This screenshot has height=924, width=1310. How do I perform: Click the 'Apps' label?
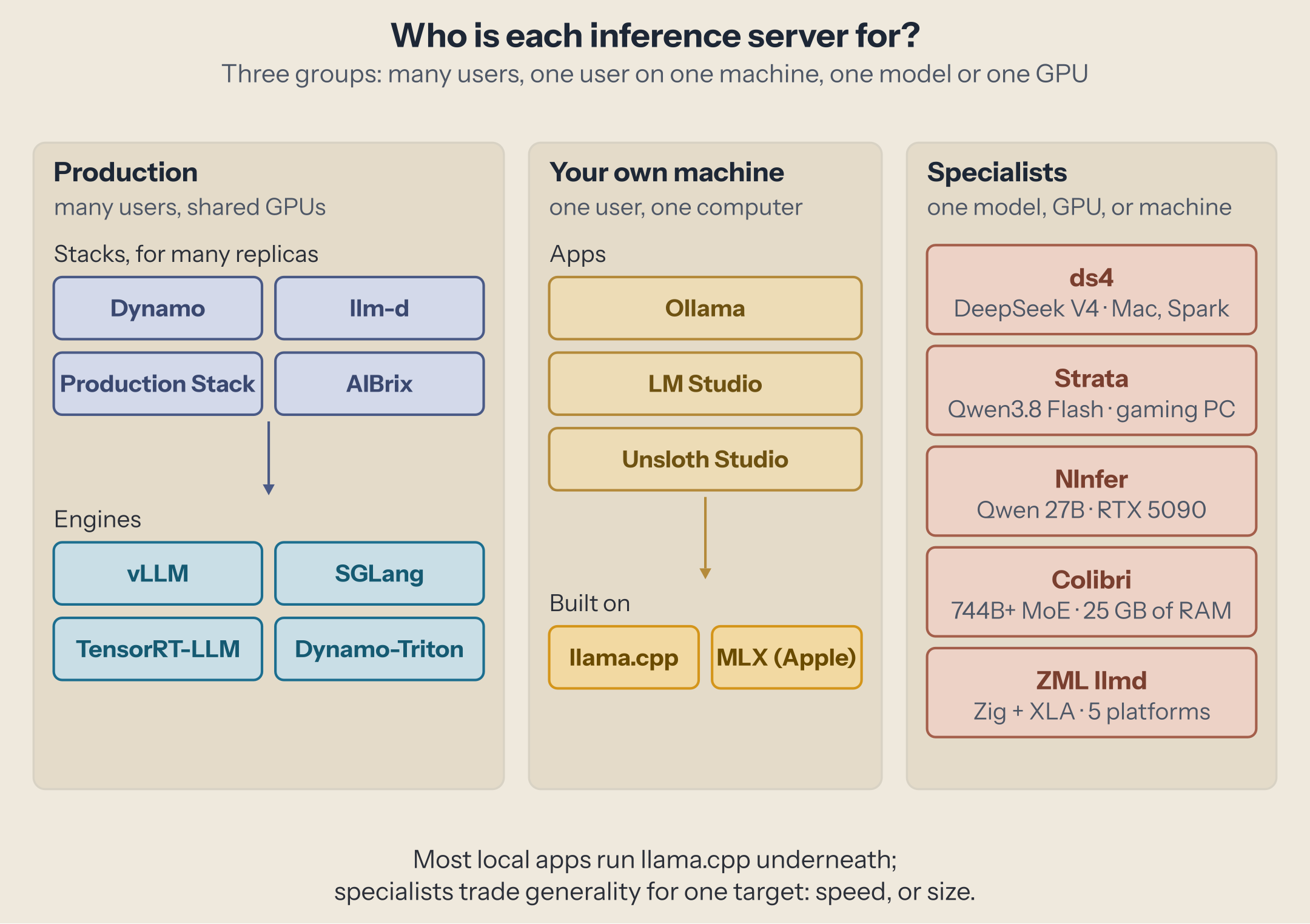pos(578,254)
